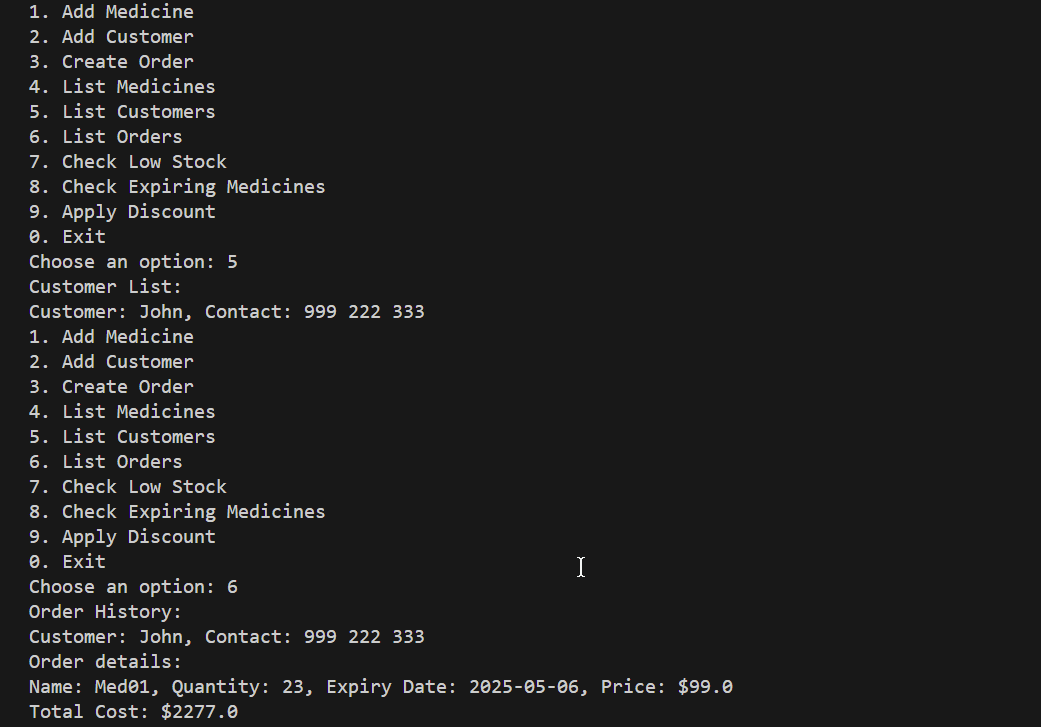This screenshot has width=1041, height=727.
Task: Click '8. Check Expiring Medicines' in the first menu listing
Action: tap(177, 187)
